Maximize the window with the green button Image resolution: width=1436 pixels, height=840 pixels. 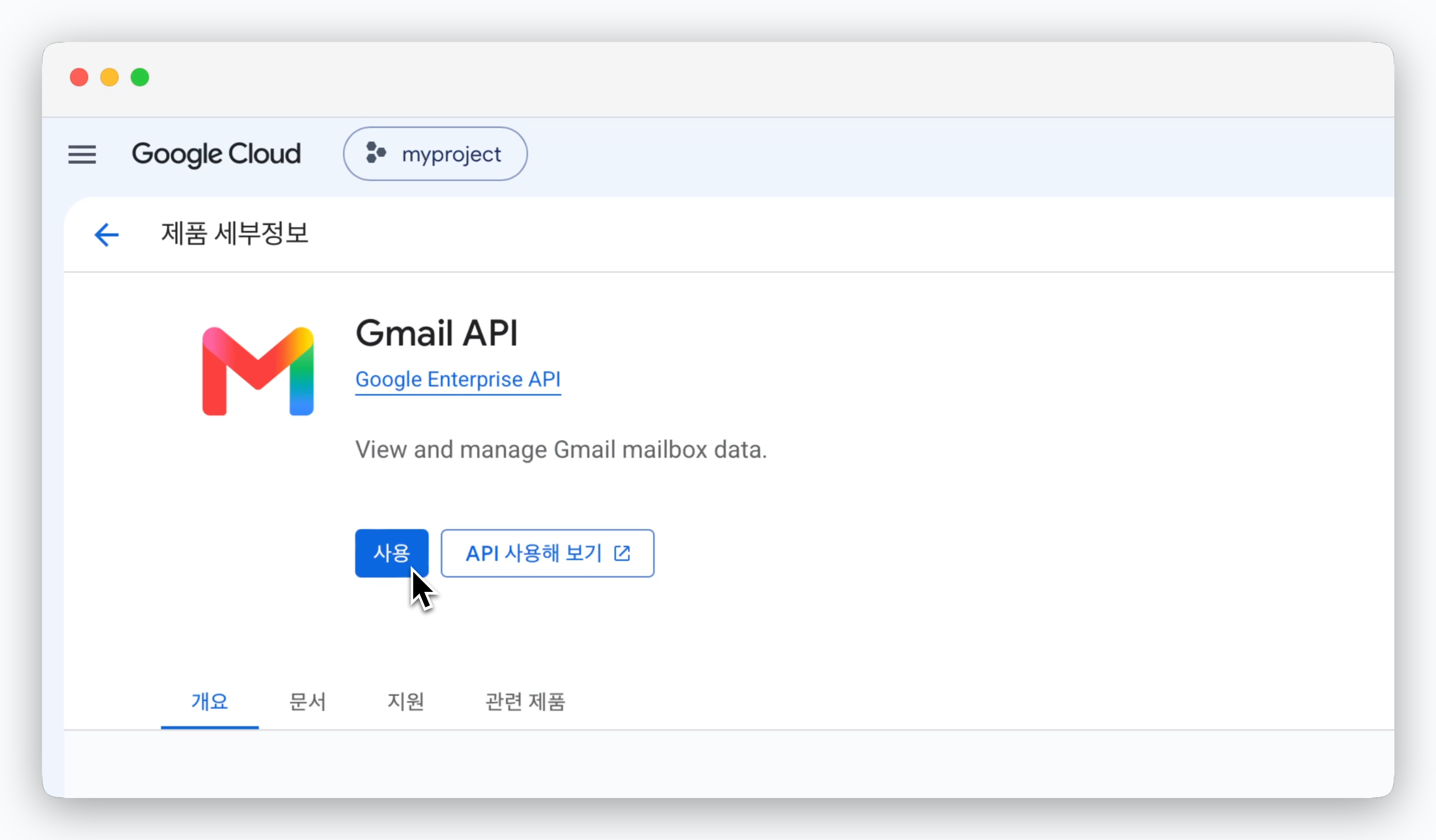click(140, 77)
